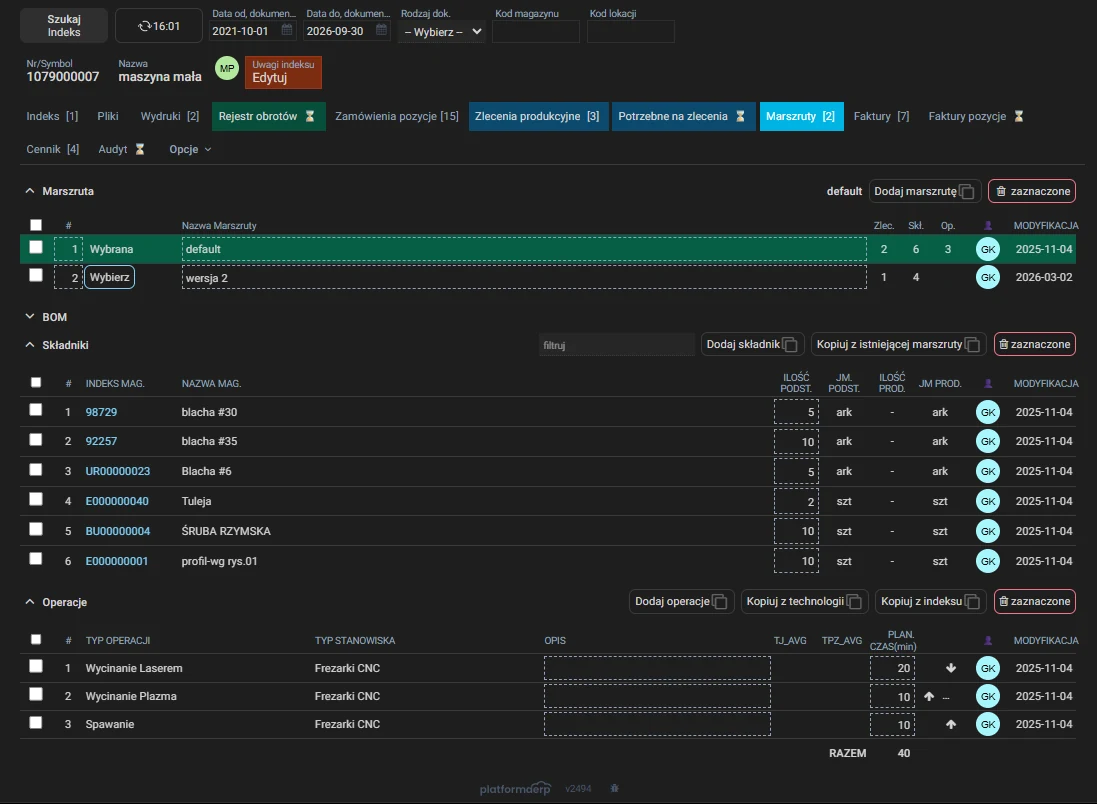The height and width of the screenshot is (804, 1097).
Task: Open component link E000000040
Action: coord(117,501)
